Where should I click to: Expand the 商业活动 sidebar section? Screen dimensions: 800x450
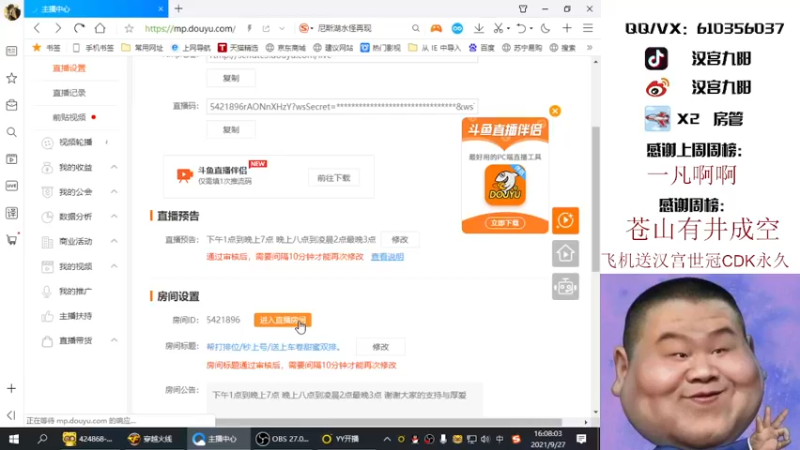pyautogui.click(x=114, y=241)
